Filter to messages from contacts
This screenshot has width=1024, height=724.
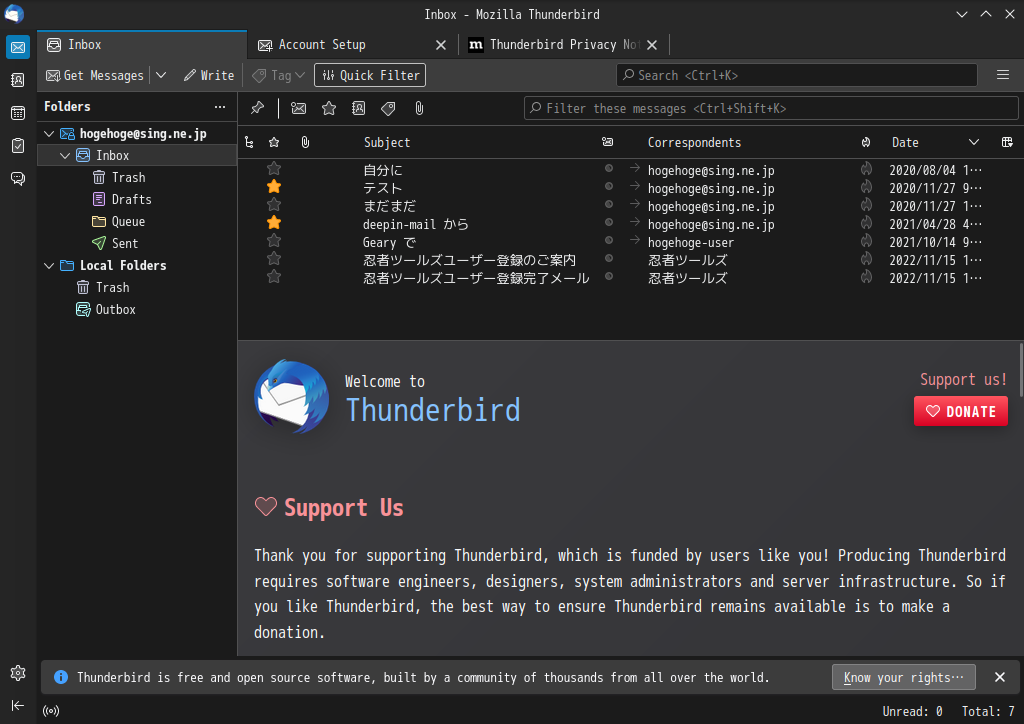[359, 108]
